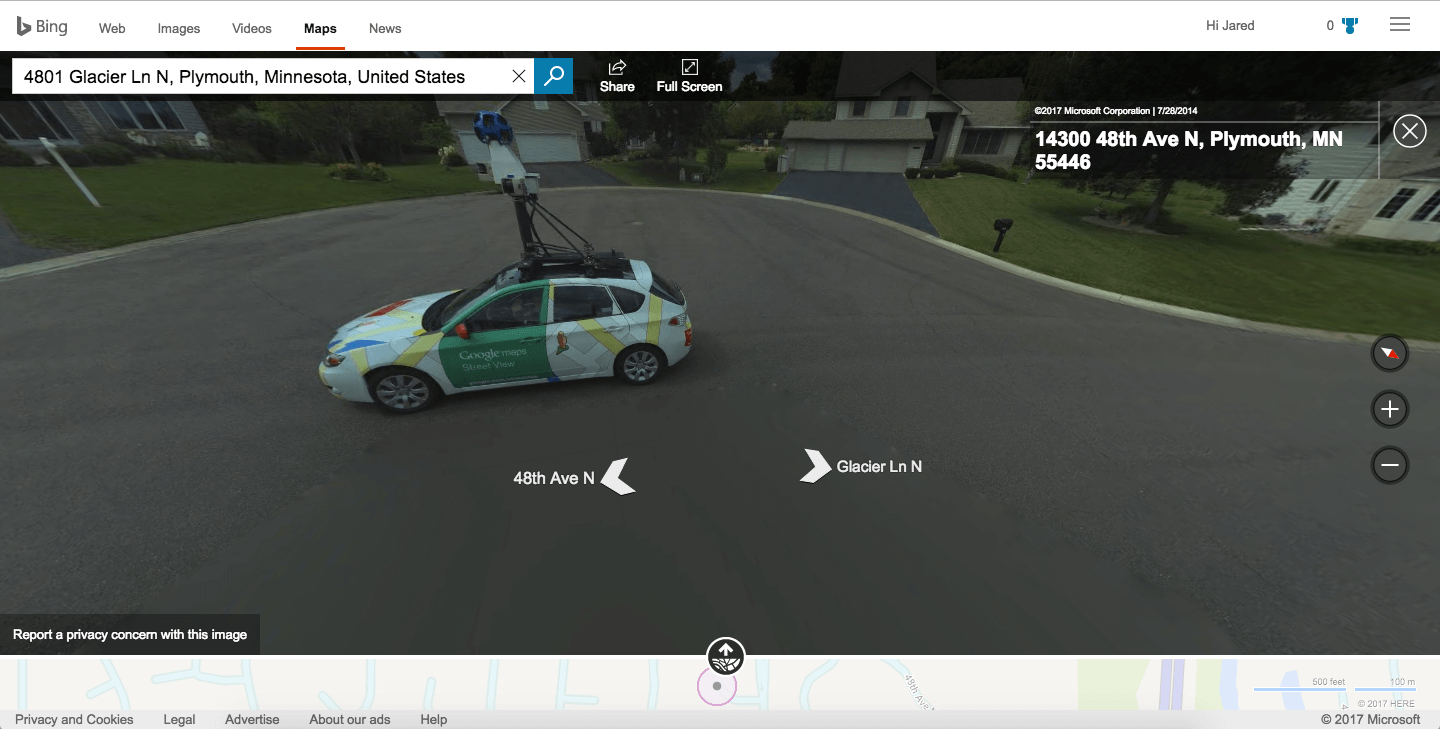This screenshot has width=1440, height=729.
Task: Open the Privacy and Cookies page
Action: tap(74, 719)
